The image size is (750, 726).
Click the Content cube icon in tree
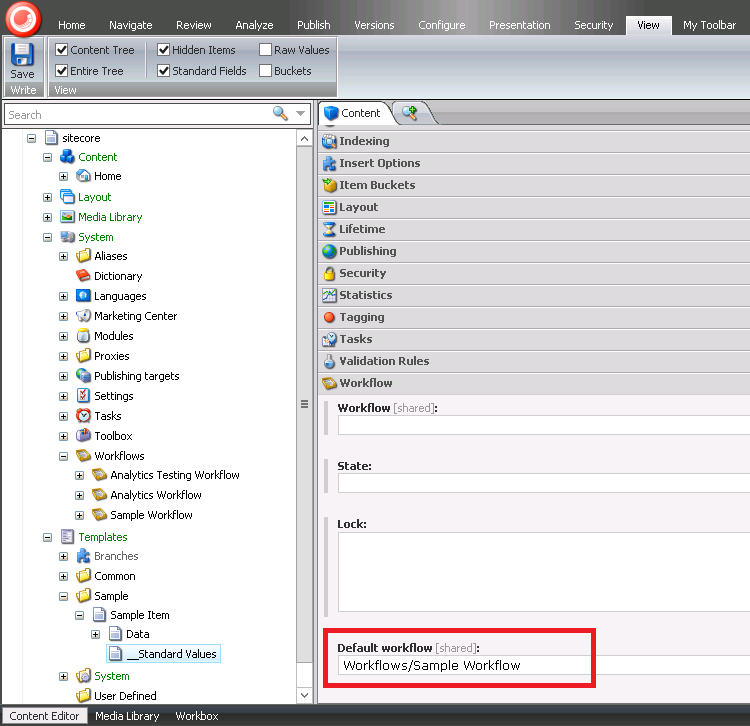tap(67, 157)
